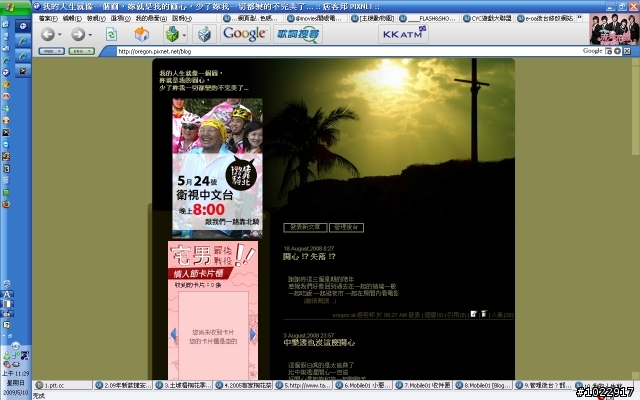Open the CYC遊戲大聯盟 favorites bar link

coord(488,18)
